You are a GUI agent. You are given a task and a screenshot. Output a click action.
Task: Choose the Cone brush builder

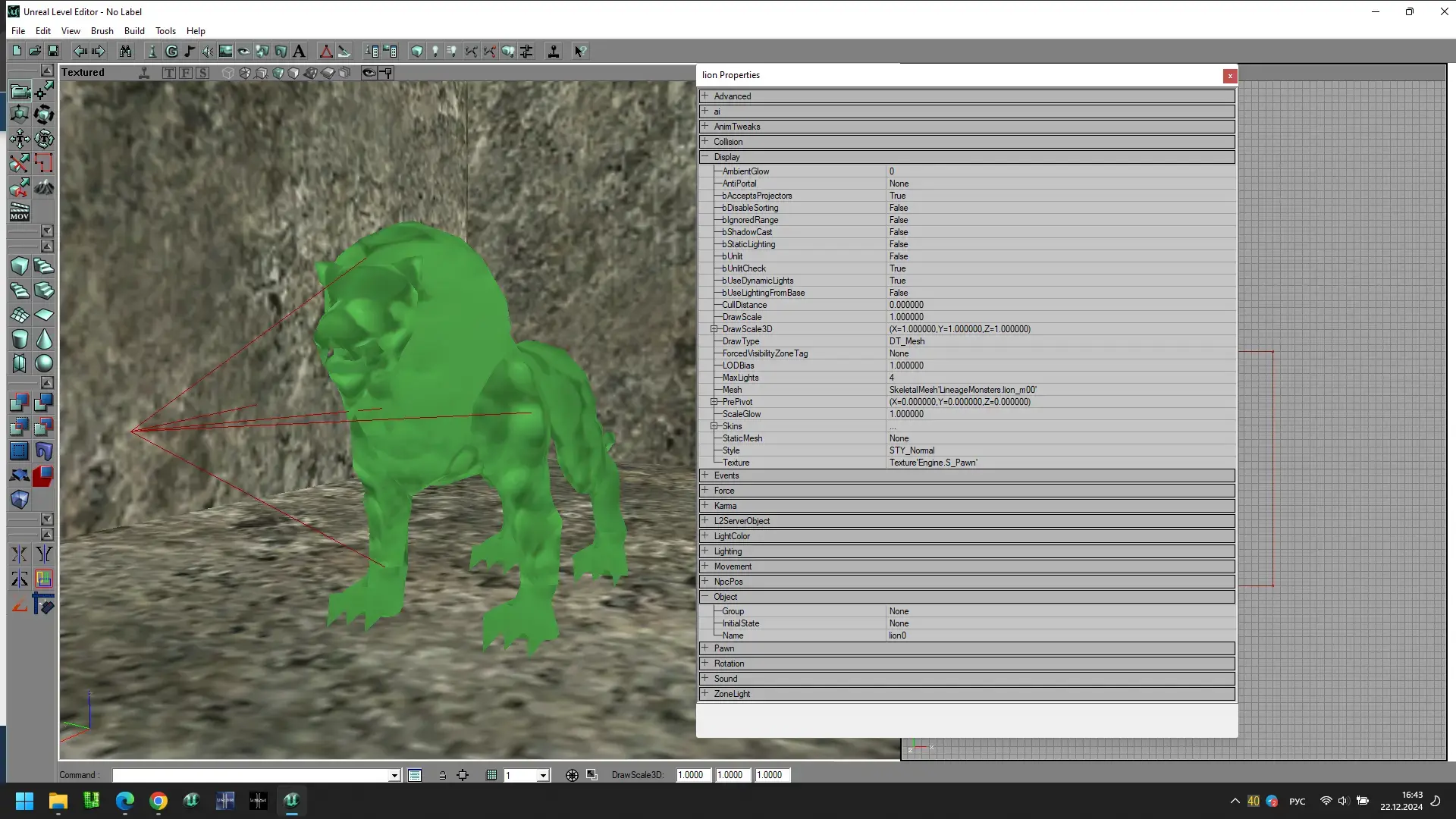pos(44,339)
